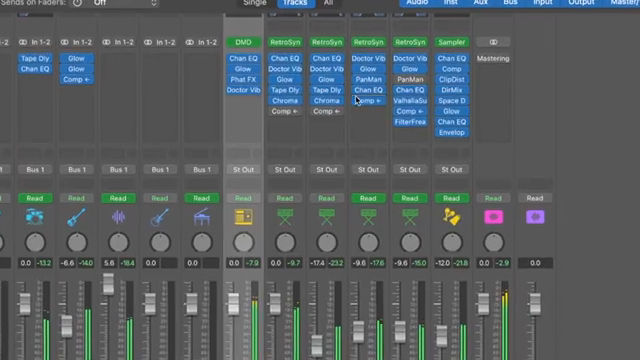This screenshot has width=640, height=360.
Task: Click keyboard stand icon on the -15.0 peak channel
Action: [410, 217]
